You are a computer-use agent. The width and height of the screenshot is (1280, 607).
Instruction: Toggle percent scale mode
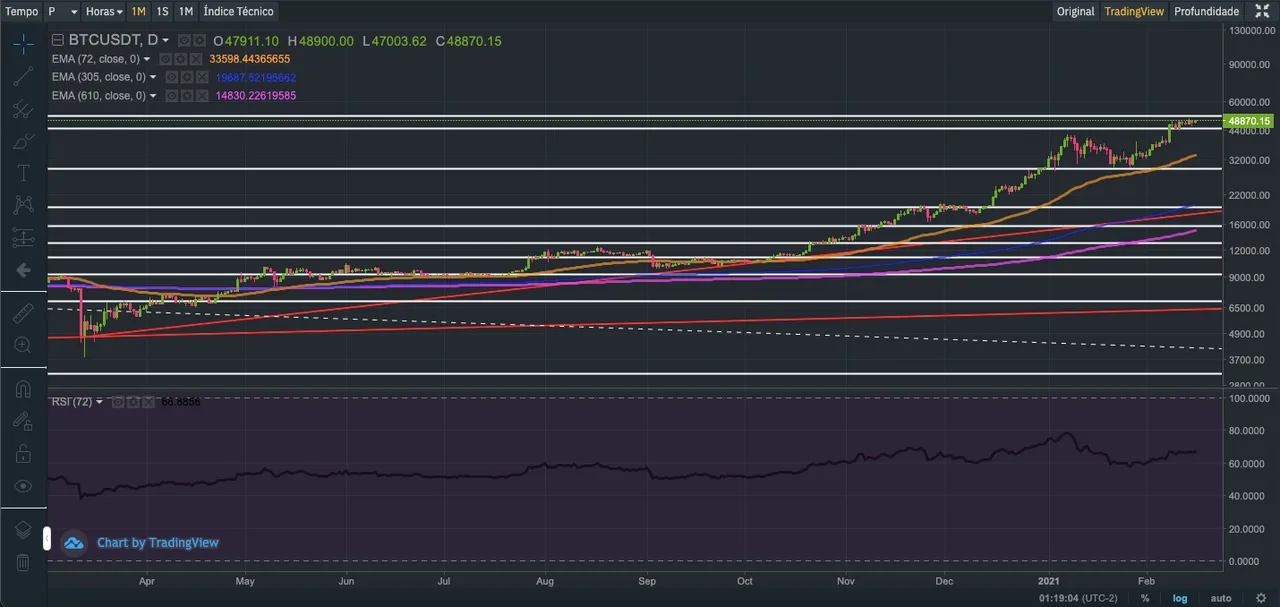point(1145,598)
